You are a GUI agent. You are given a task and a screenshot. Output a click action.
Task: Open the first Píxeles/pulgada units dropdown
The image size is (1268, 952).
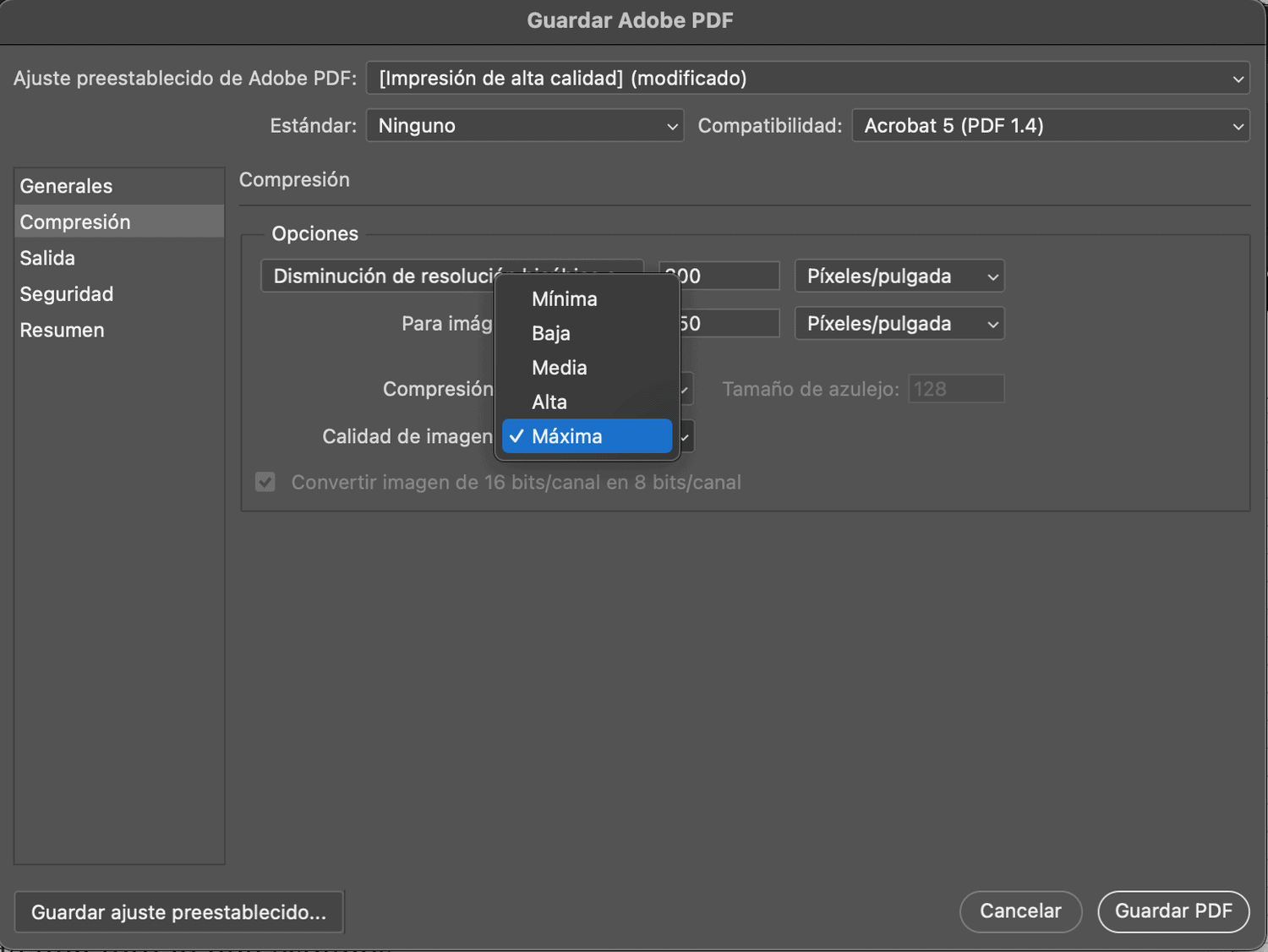click(x=899, y=276)
